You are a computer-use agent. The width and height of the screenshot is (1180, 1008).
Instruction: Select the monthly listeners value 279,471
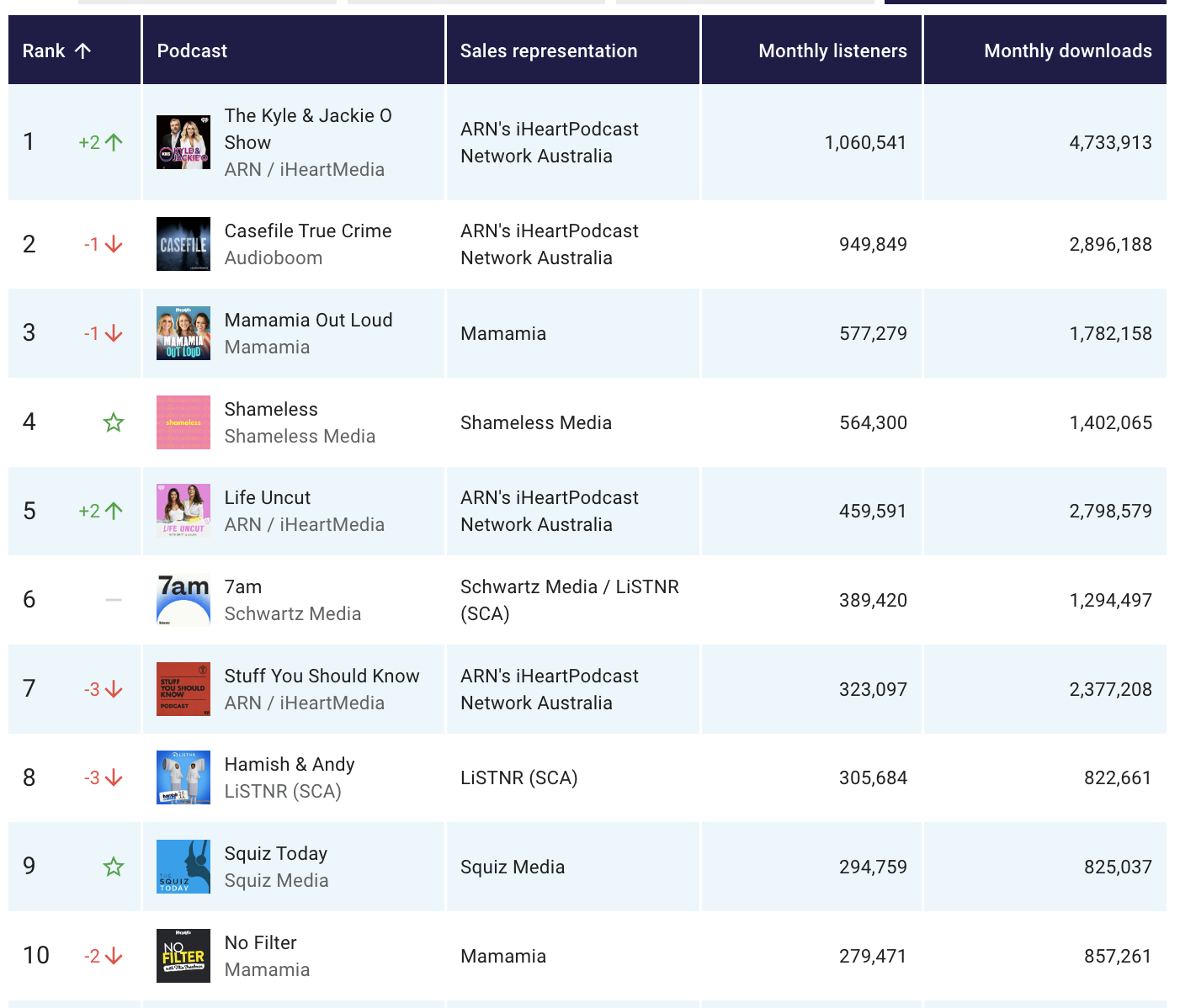coord(873,956)
